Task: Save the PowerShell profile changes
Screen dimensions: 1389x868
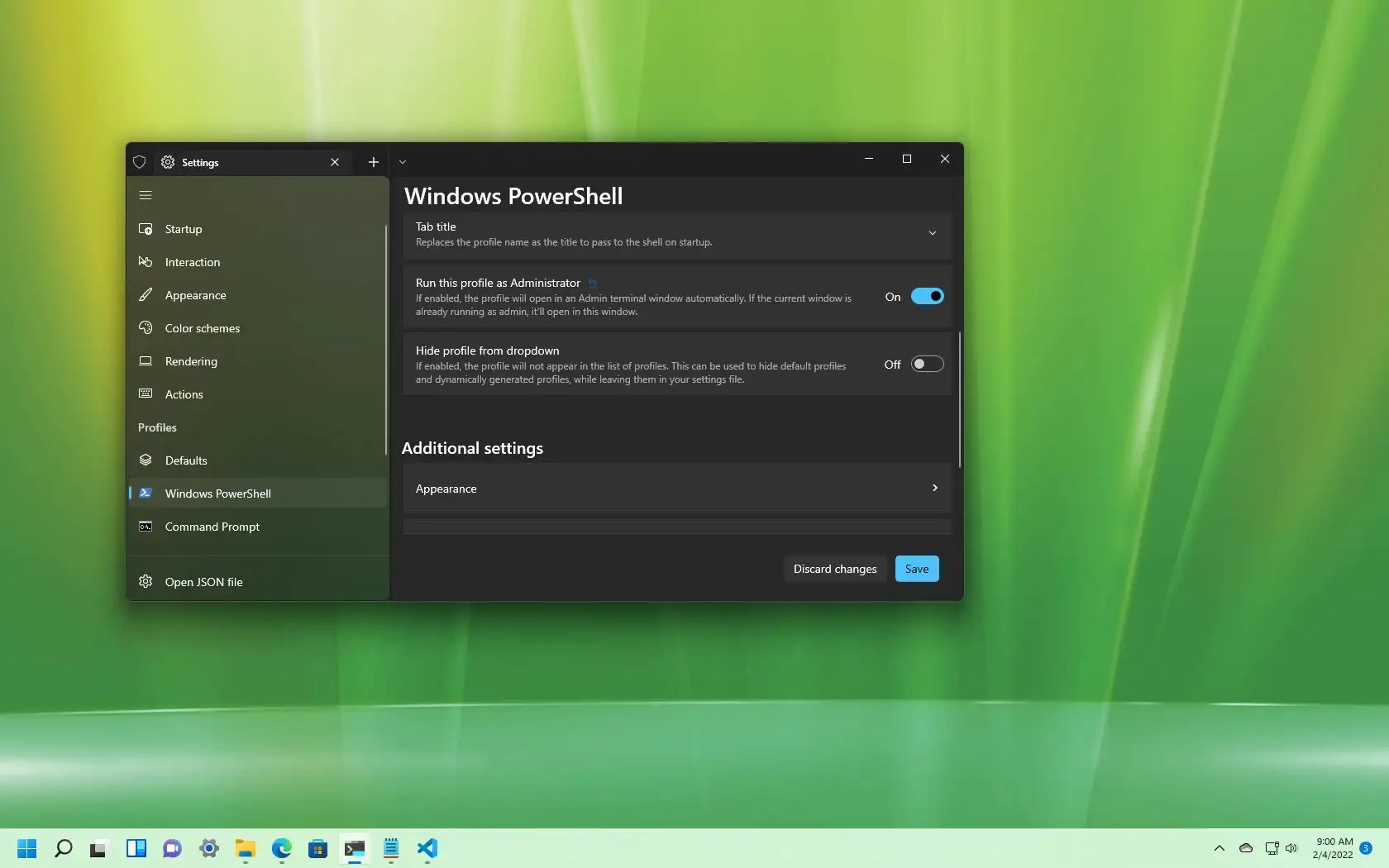Action: pyautogui.click(x=916, y=569)
